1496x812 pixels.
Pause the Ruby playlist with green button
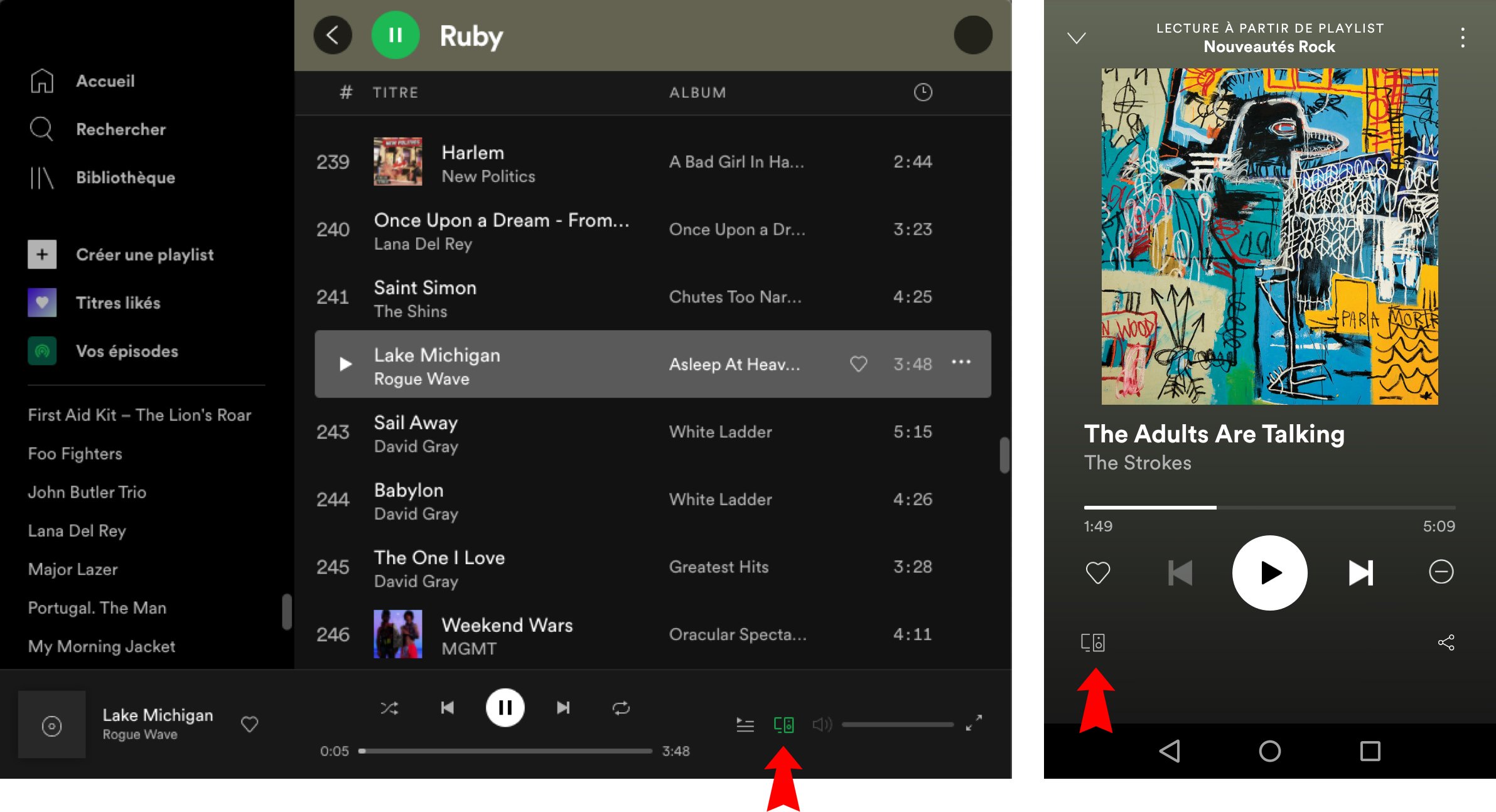coord(396,35)
